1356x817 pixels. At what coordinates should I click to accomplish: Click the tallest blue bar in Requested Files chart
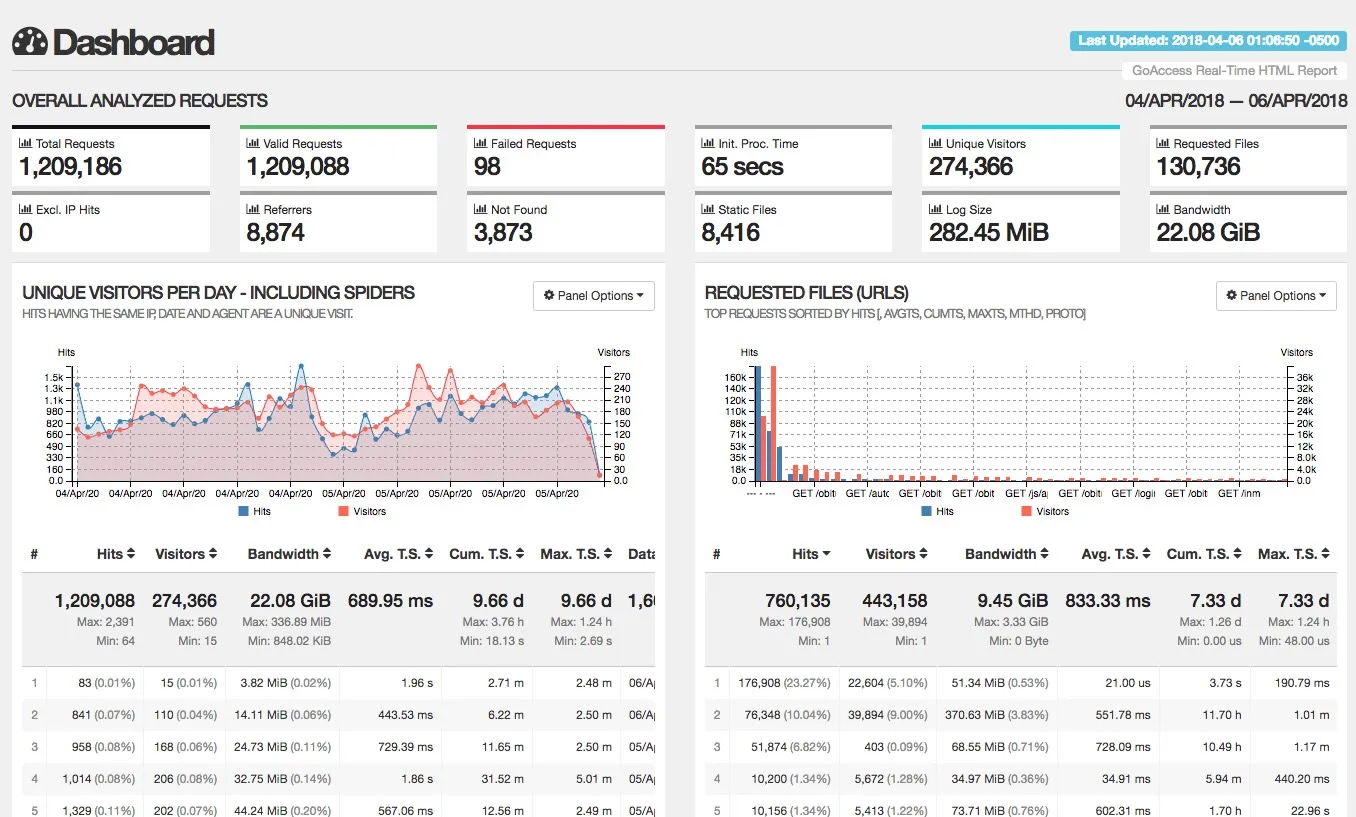click(x=757, y=423)
